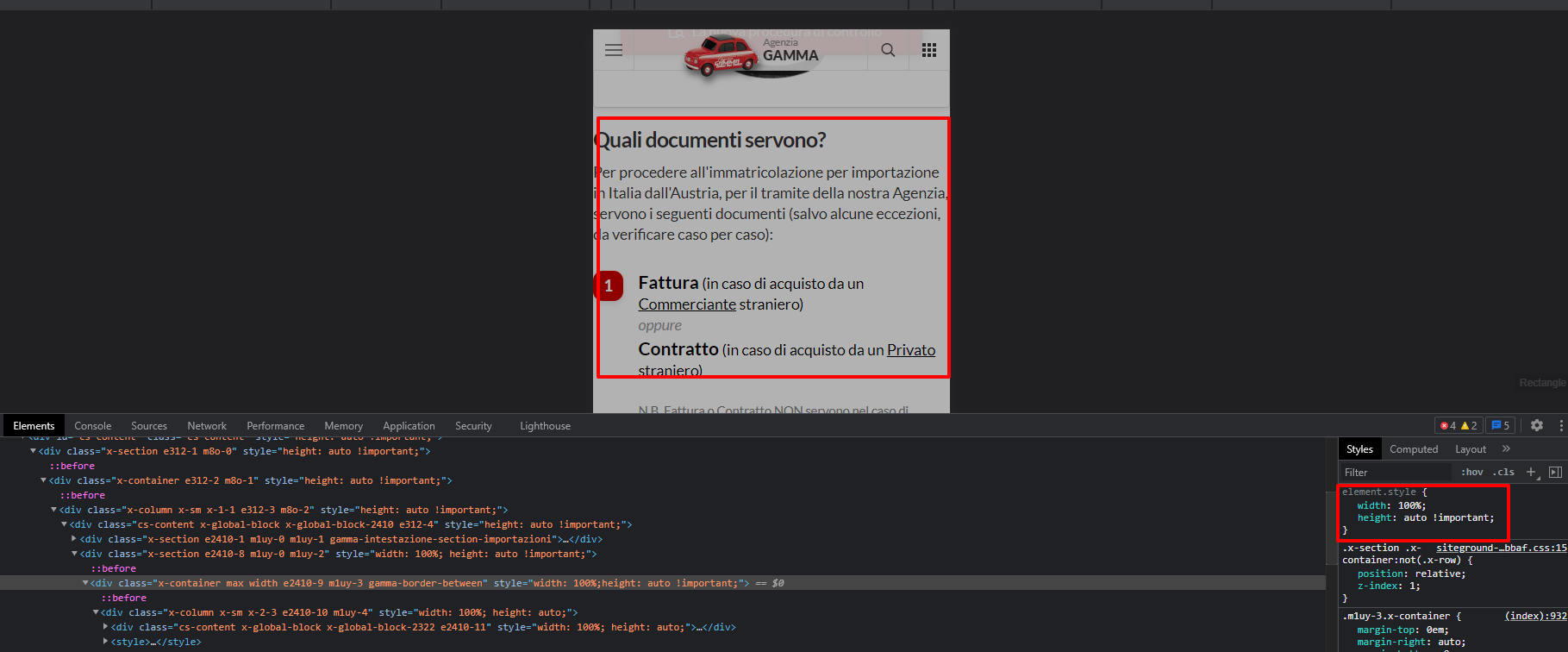The image size is (1568, 652).
Task: Collapse the selected x-container gamma-border-between div
Action: pos(85,583)
